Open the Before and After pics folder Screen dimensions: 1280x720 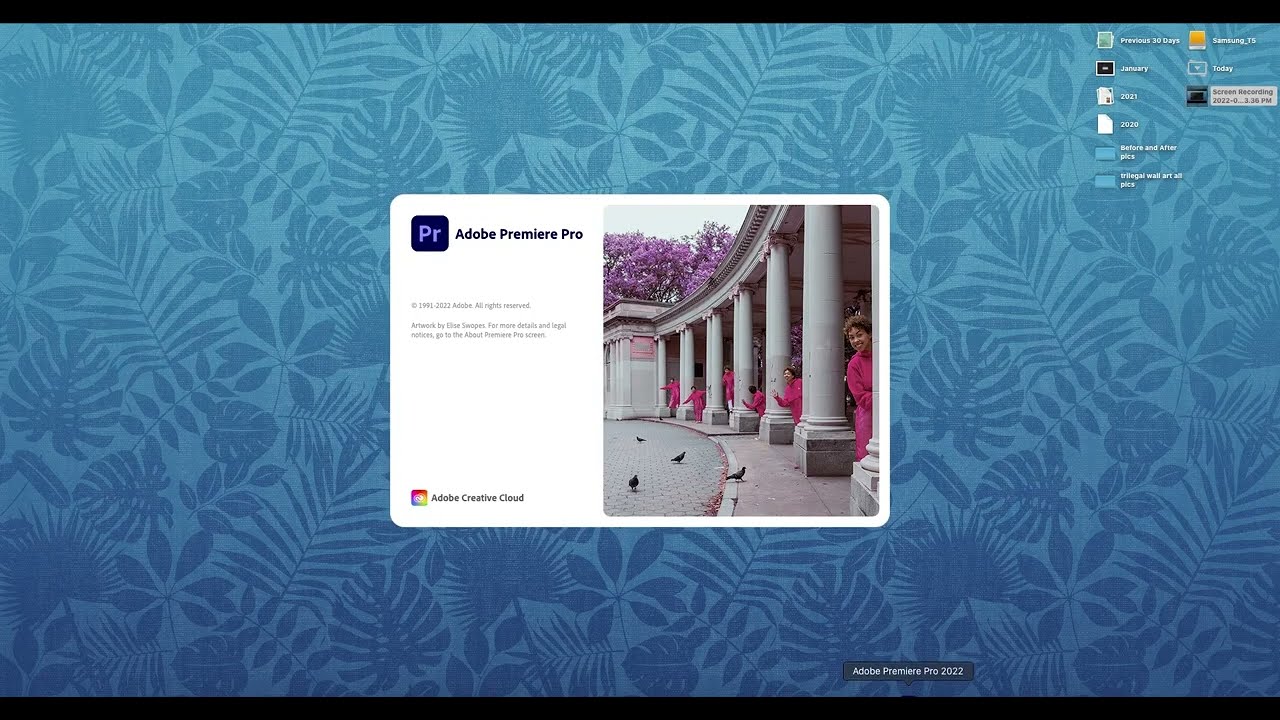1105,153
